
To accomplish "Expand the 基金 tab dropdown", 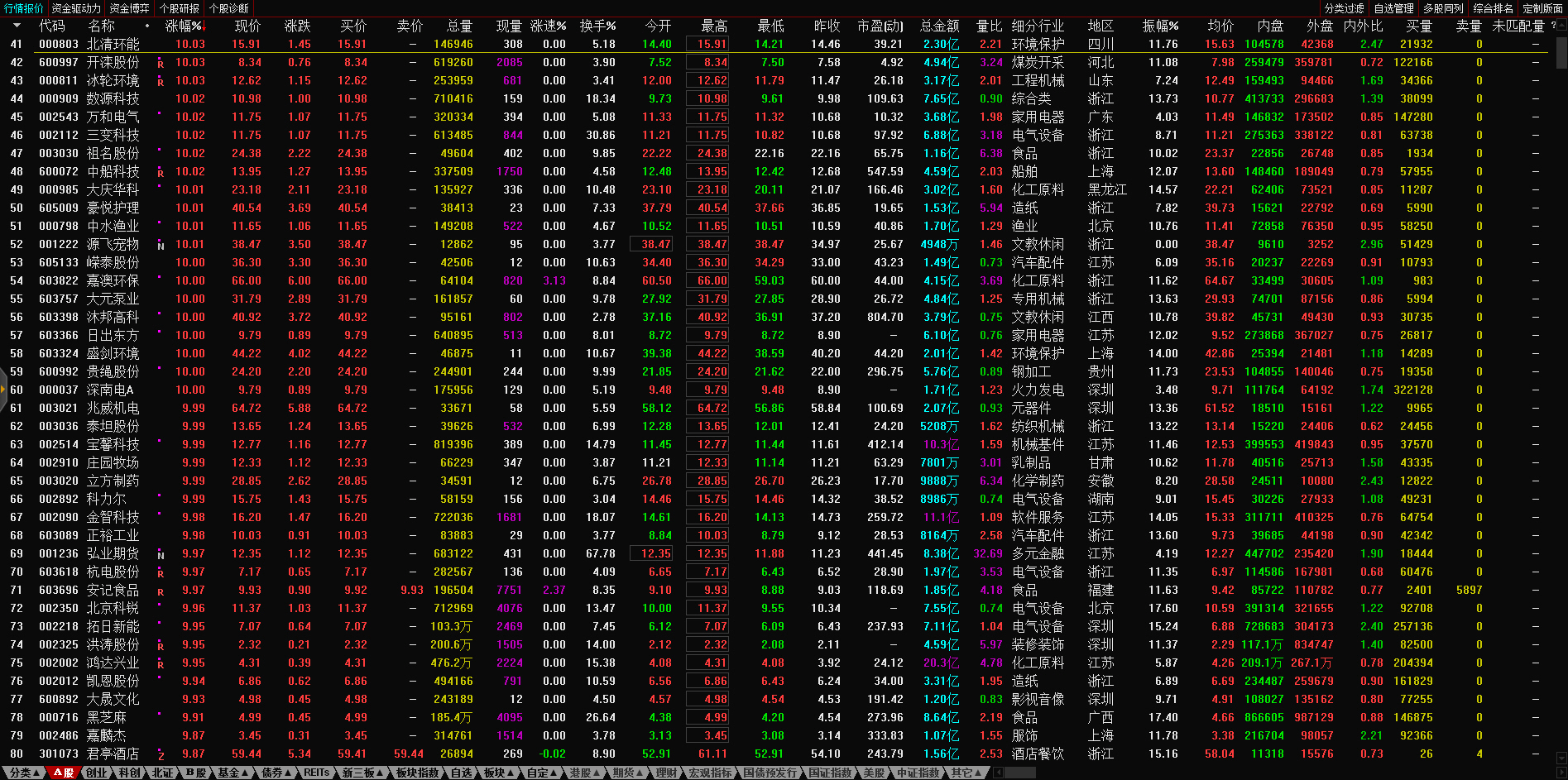I will click(233, 773).
